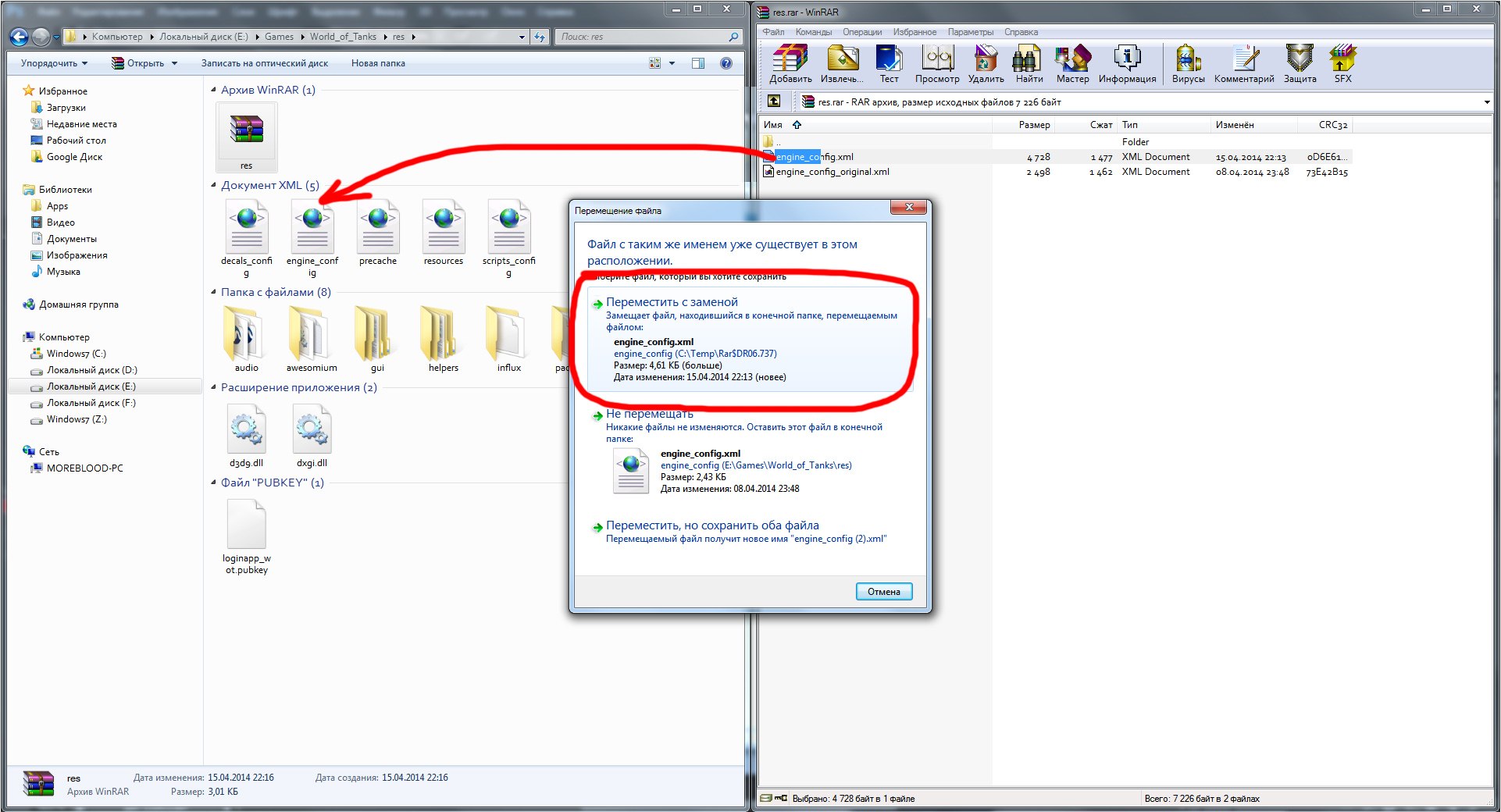This screenshot has height=812, width=1501.
Task: Sort WinRAR list by Изменён column
Action: [1253, 125]
